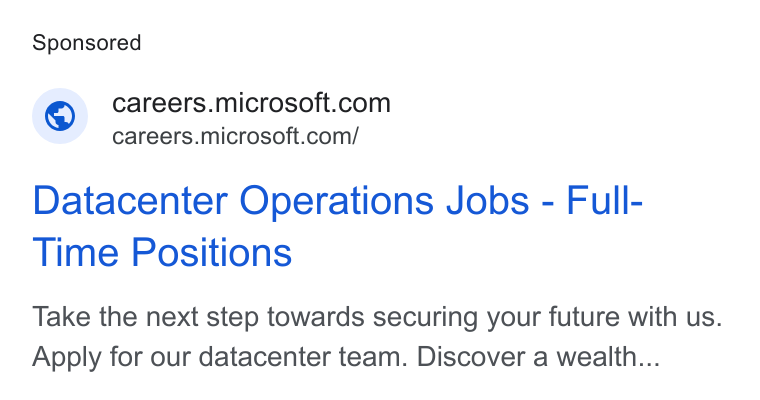Click the Apply for our datacenter team text

click(x=220, y=358)
